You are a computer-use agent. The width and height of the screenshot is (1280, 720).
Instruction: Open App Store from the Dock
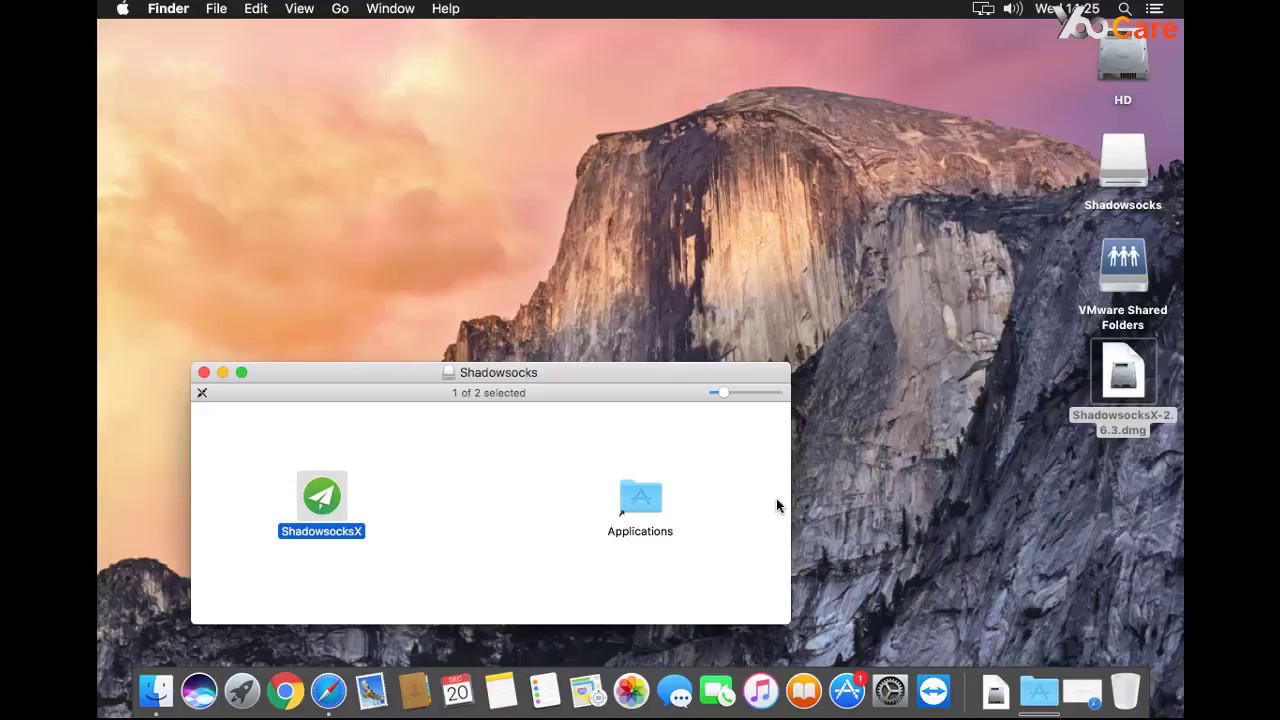point(847,691)
